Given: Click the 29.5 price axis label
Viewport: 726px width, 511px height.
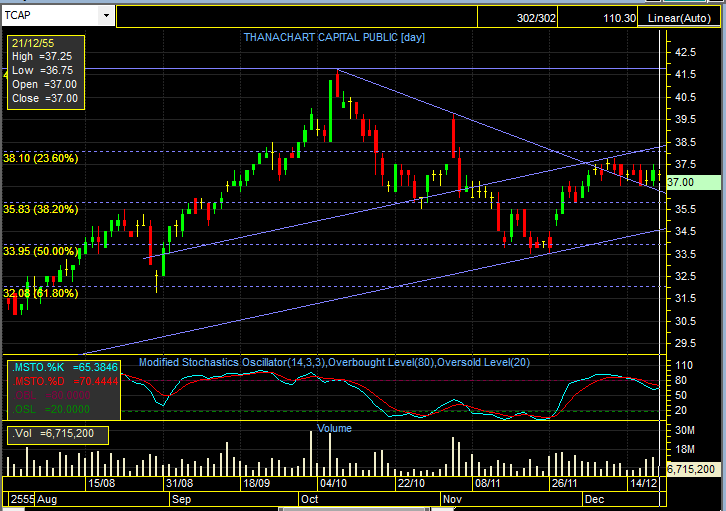Looking at the screenshot, I should click(685, 343).
